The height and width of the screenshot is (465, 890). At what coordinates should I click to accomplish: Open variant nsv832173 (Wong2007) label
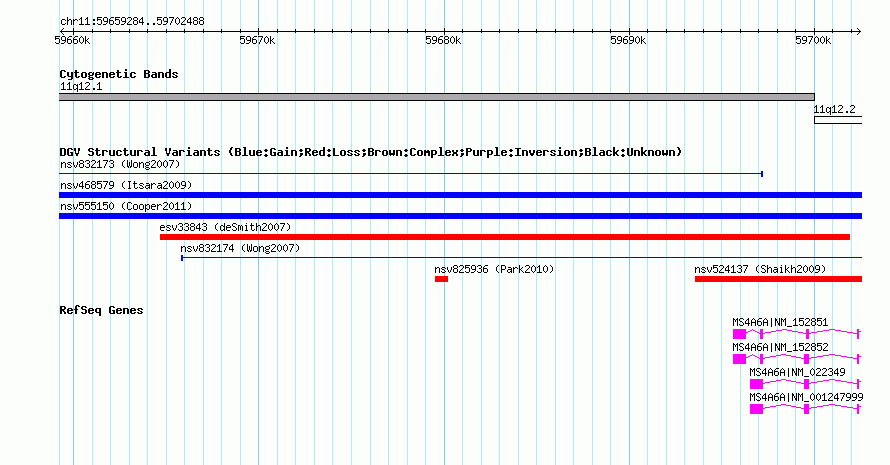tap(120, 165)
